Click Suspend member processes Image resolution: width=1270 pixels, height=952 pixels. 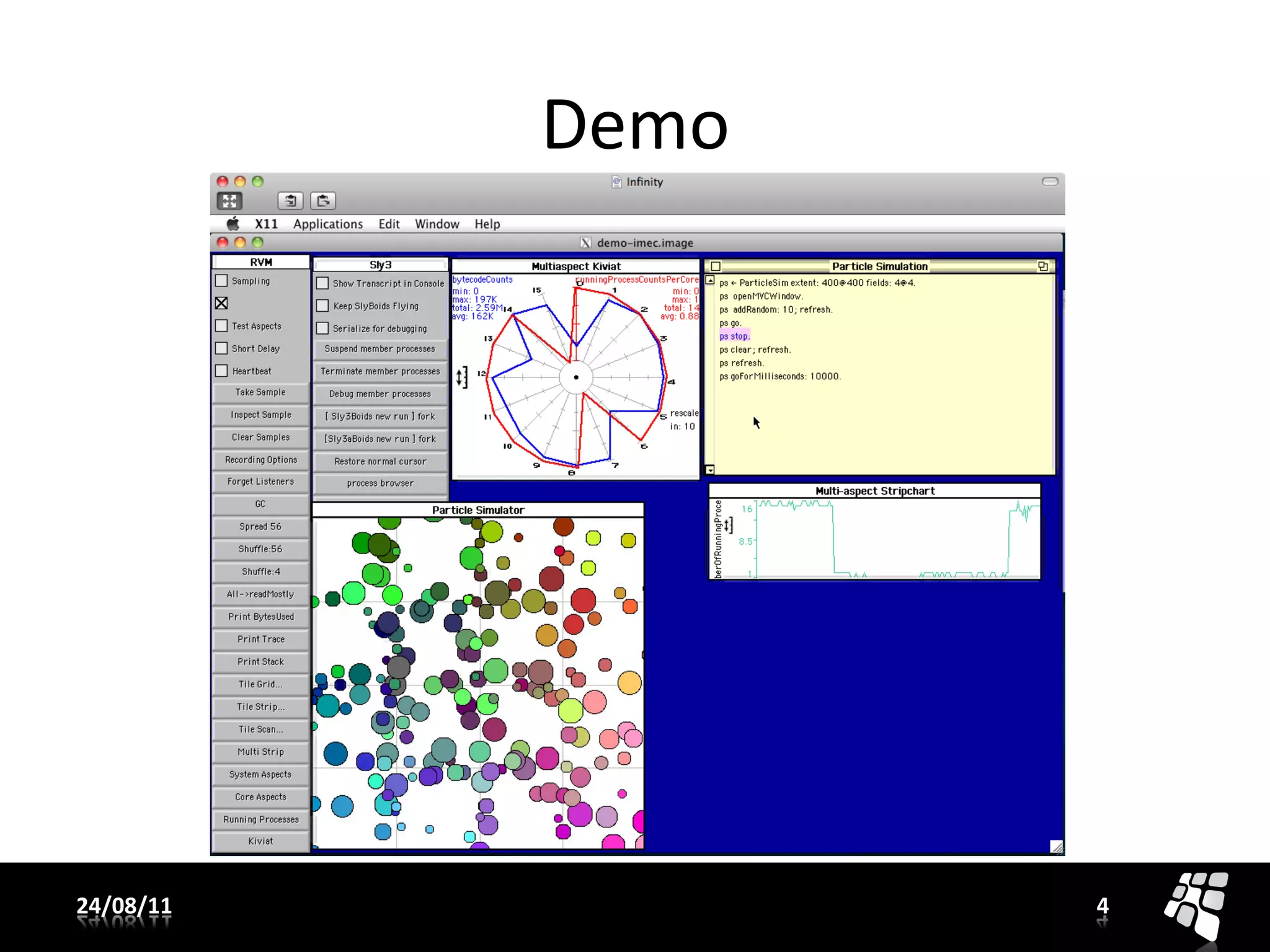coord(380,349)
